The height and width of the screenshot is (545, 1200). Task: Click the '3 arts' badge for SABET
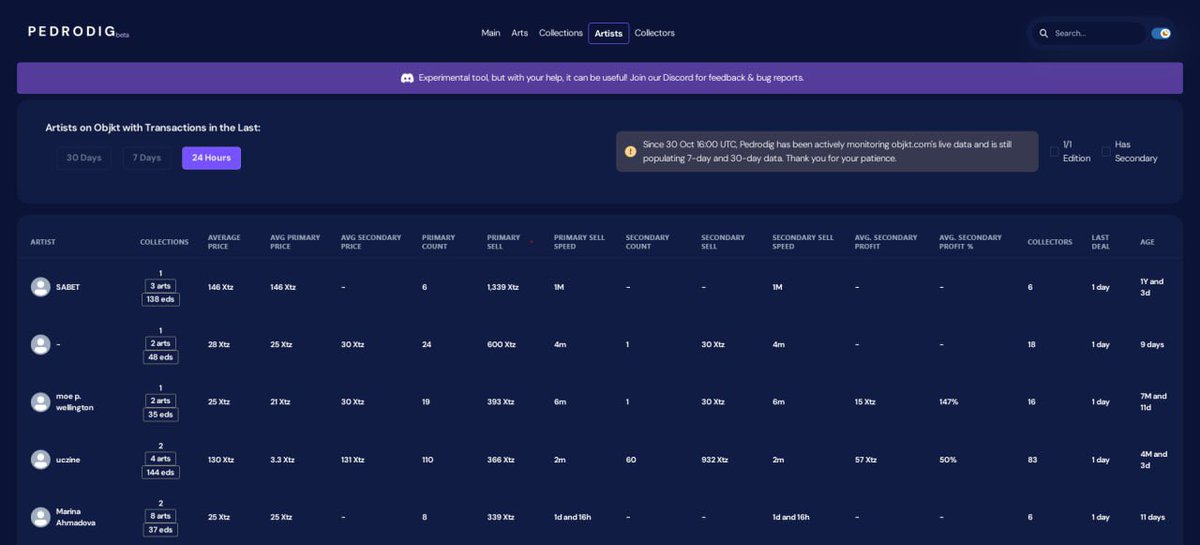(160, 286)
